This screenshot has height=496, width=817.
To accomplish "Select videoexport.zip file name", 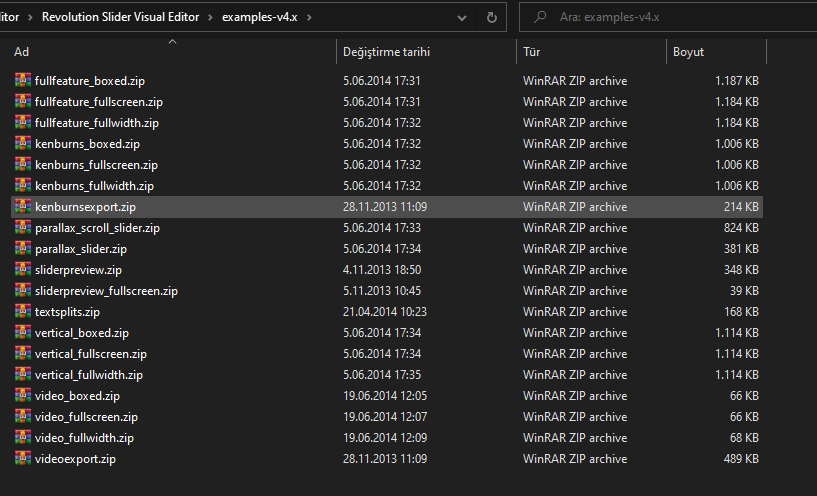I will tap(75, 459).
